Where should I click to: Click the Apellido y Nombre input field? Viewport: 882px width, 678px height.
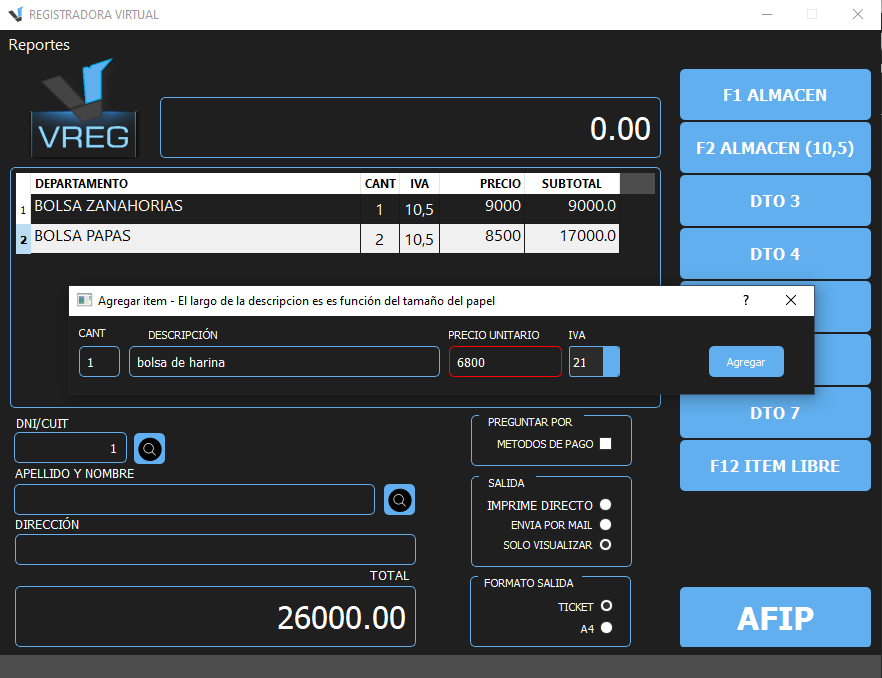coord(195,500)
